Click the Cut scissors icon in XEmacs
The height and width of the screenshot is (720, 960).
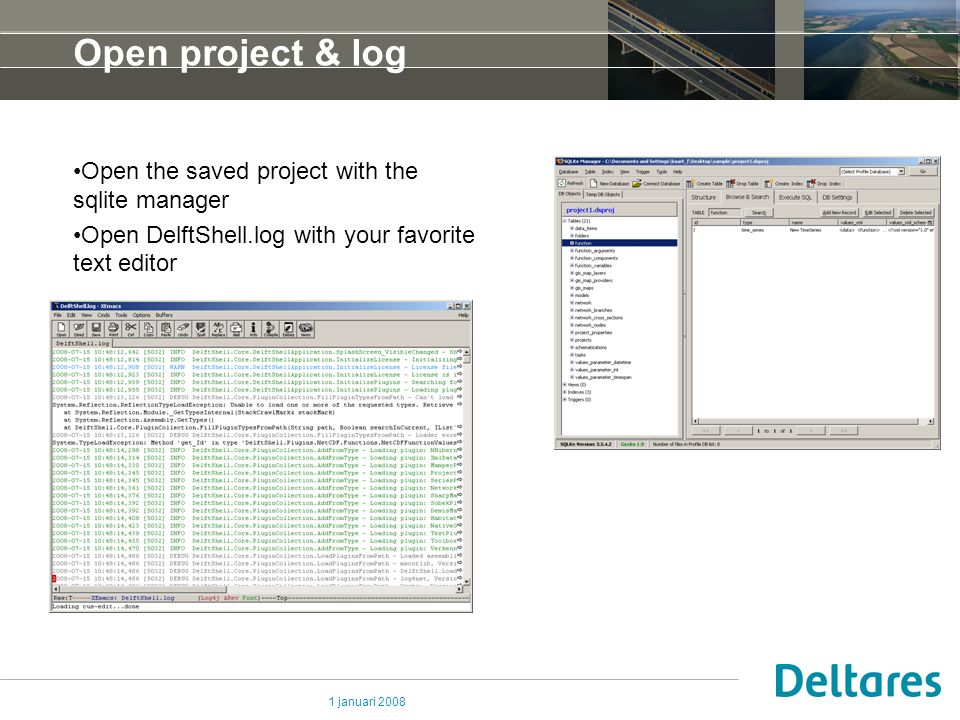131,329
